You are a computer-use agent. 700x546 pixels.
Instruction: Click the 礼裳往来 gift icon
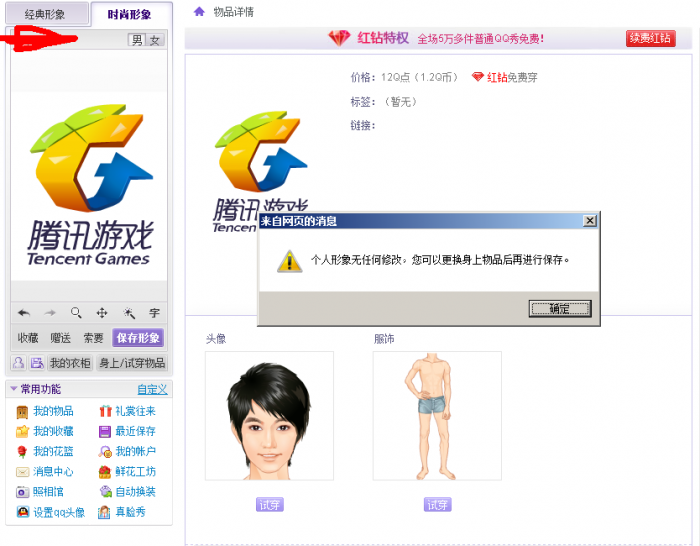[x=105, y=411]
